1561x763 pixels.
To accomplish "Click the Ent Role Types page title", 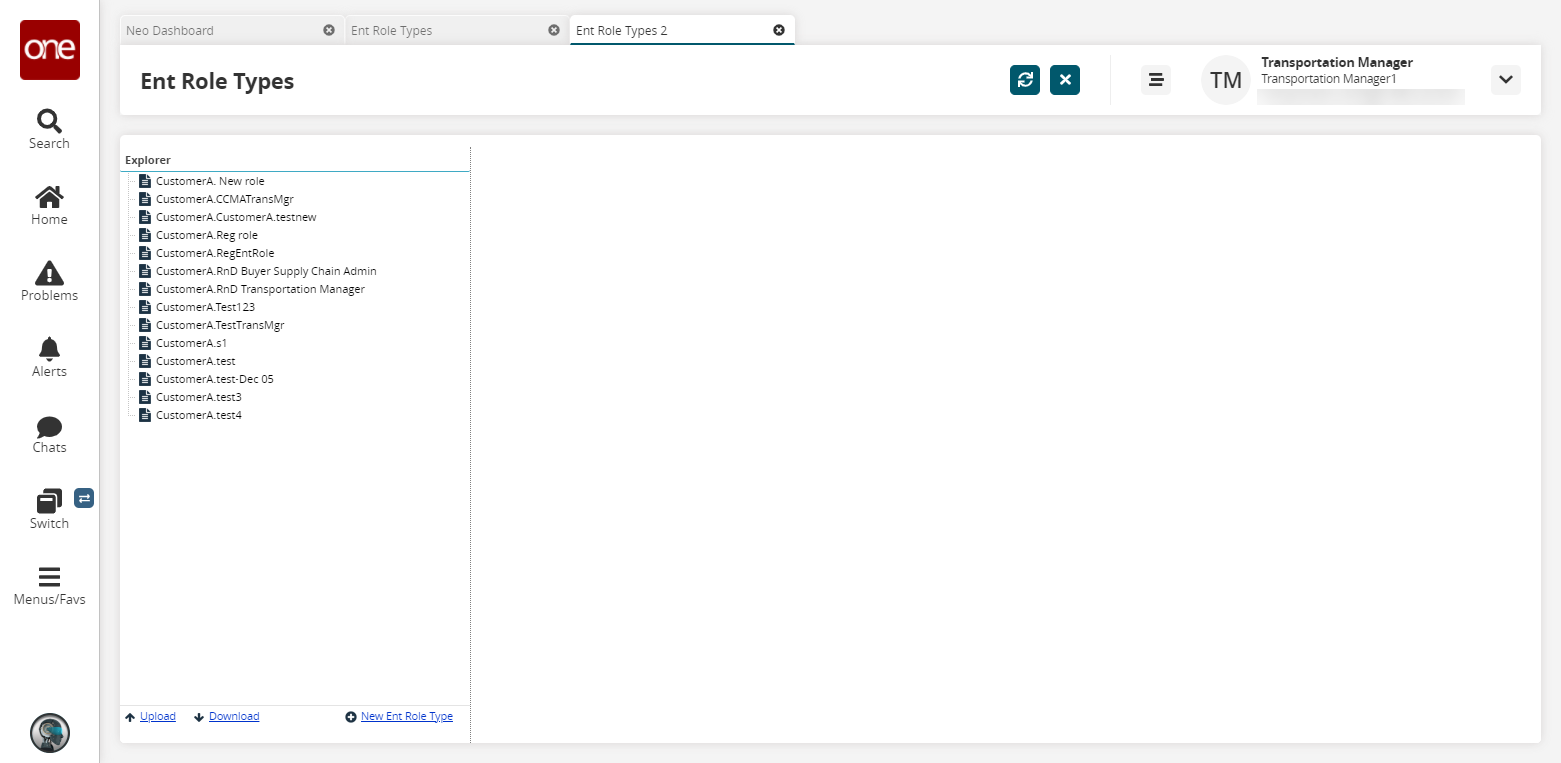I will [x=217, y=81].
